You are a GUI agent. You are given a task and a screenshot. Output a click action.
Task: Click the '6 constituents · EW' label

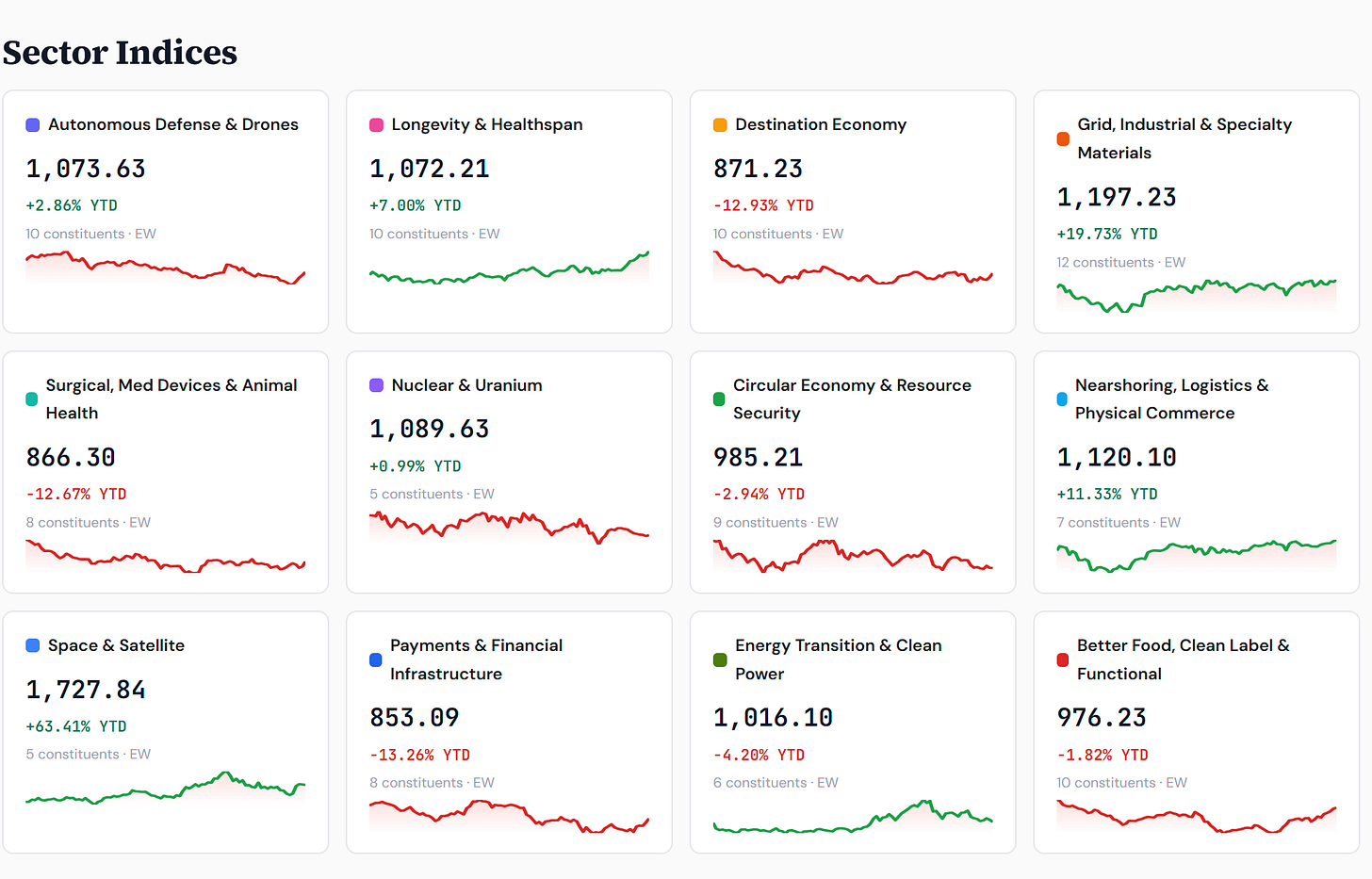pos(776,783)
